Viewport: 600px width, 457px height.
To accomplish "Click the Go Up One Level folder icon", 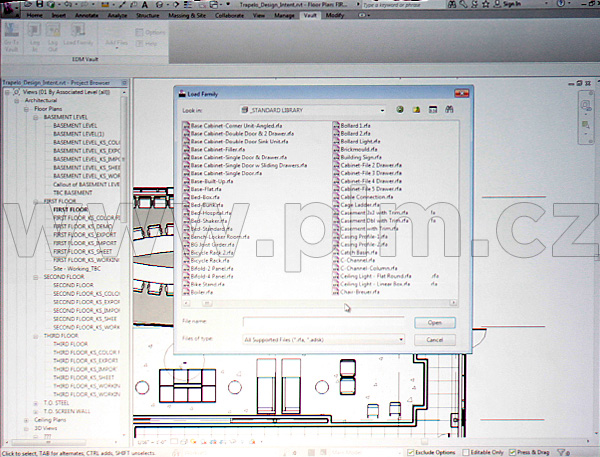I will 415,108.
